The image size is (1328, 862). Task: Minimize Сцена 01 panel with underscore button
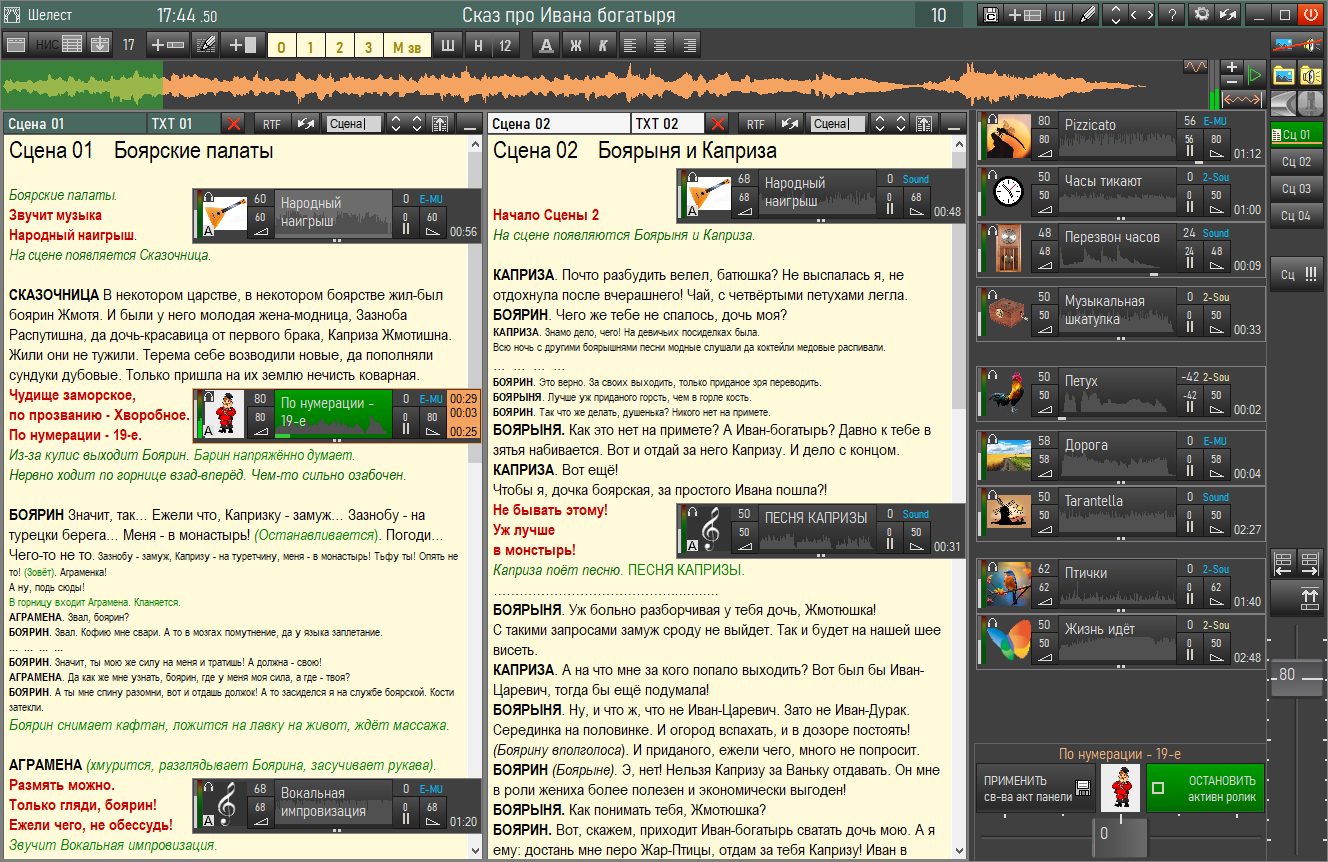tap(468, 124)
